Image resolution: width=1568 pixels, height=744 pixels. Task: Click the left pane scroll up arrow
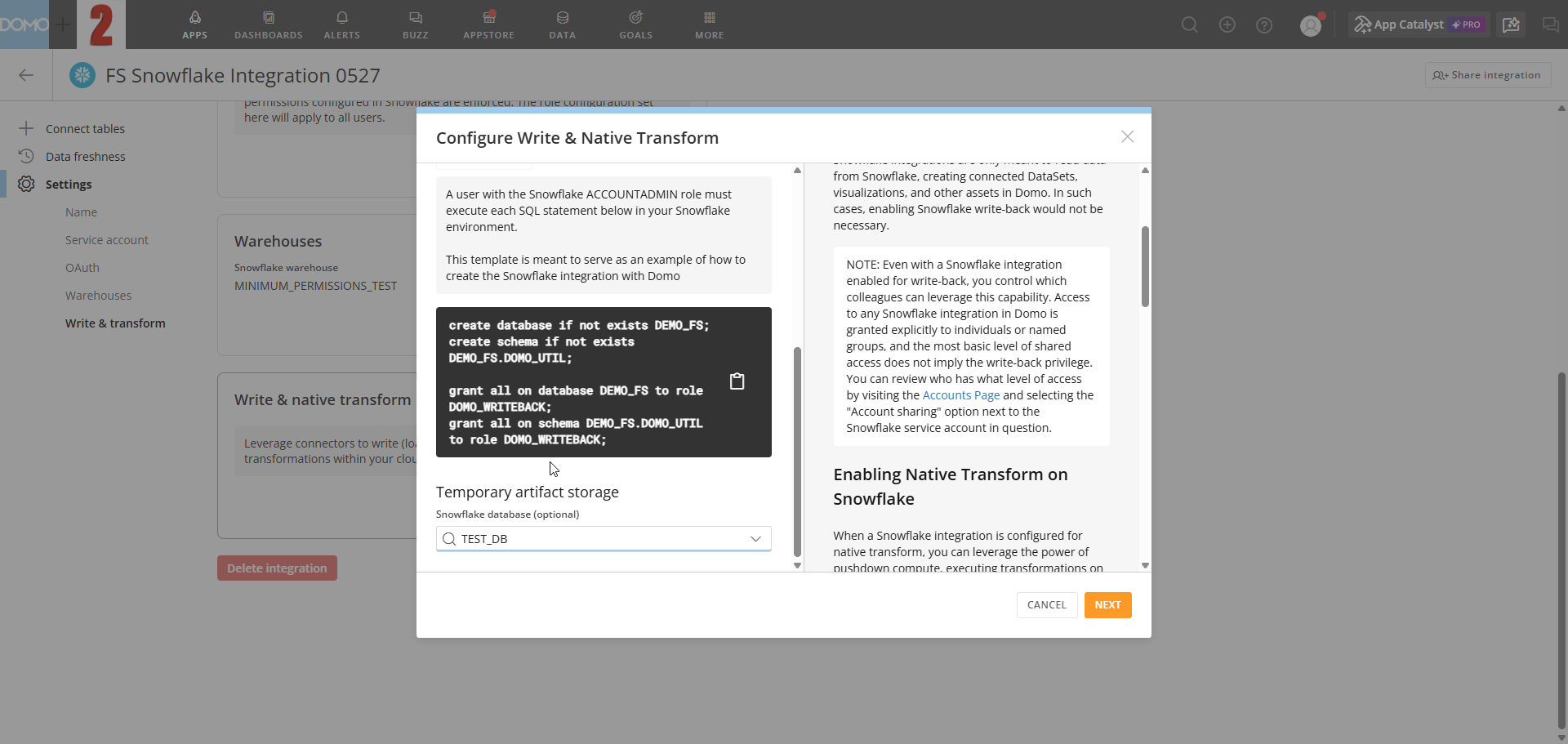[x=797, y=170]
